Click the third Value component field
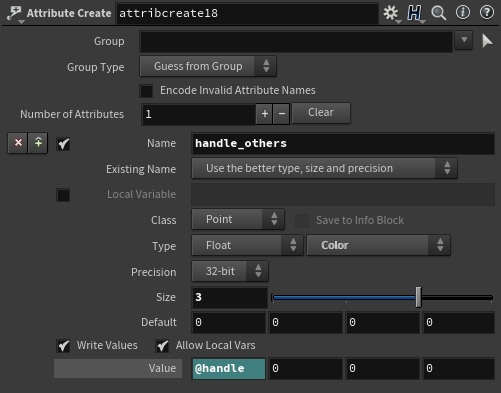Screen dimensions: 501x393 383,369
